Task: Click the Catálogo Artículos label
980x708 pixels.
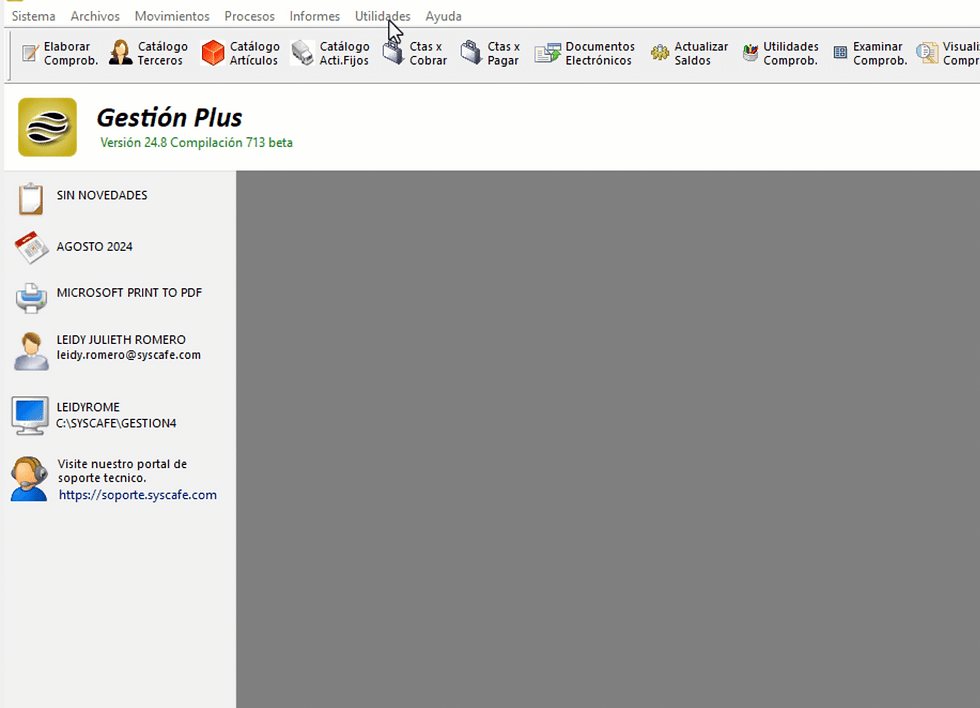Action: 254,54
